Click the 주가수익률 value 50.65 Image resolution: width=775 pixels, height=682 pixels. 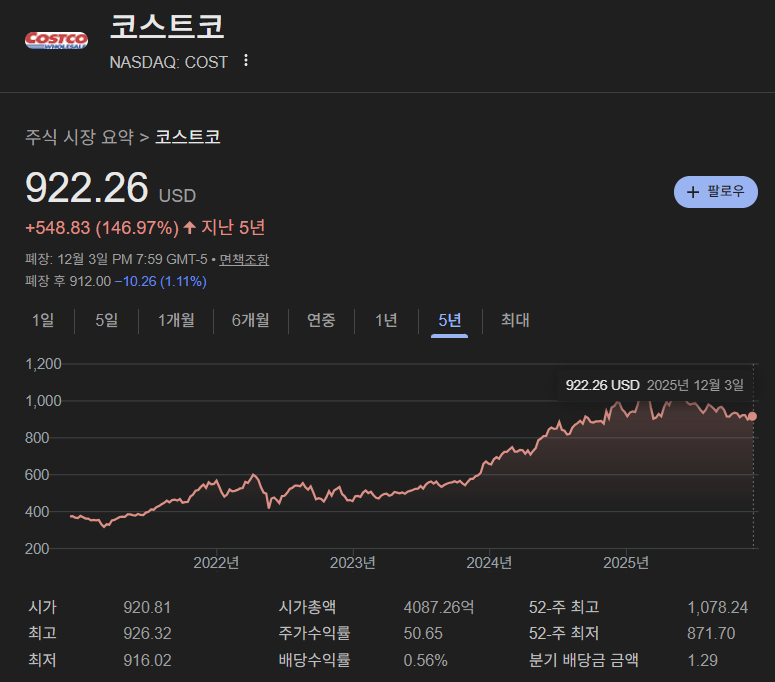pyautogui.click(x=423, y=634)
